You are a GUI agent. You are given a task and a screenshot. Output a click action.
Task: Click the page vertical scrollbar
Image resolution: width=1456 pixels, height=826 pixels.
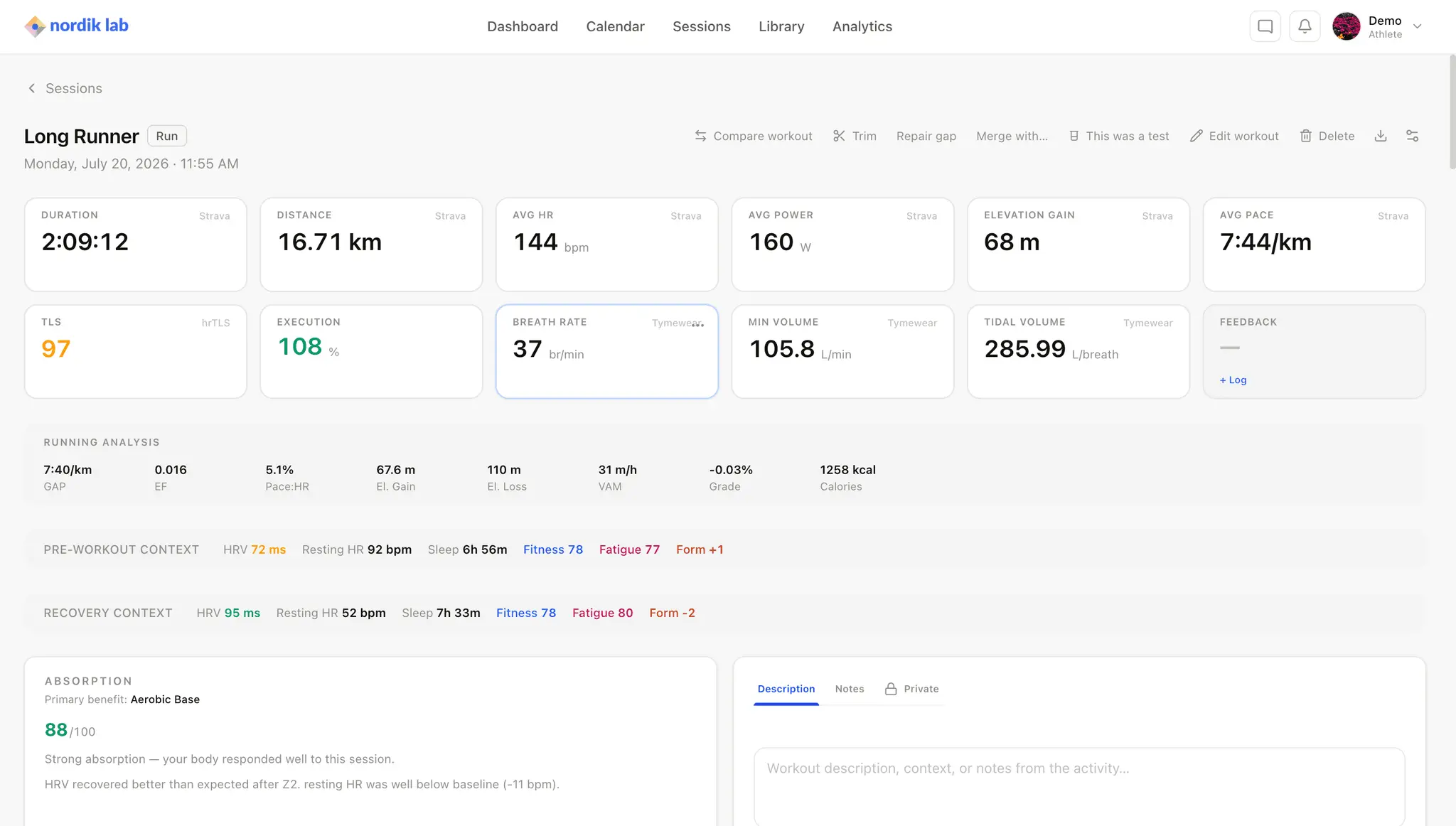pyautogui.click(x=1452, y=114)
